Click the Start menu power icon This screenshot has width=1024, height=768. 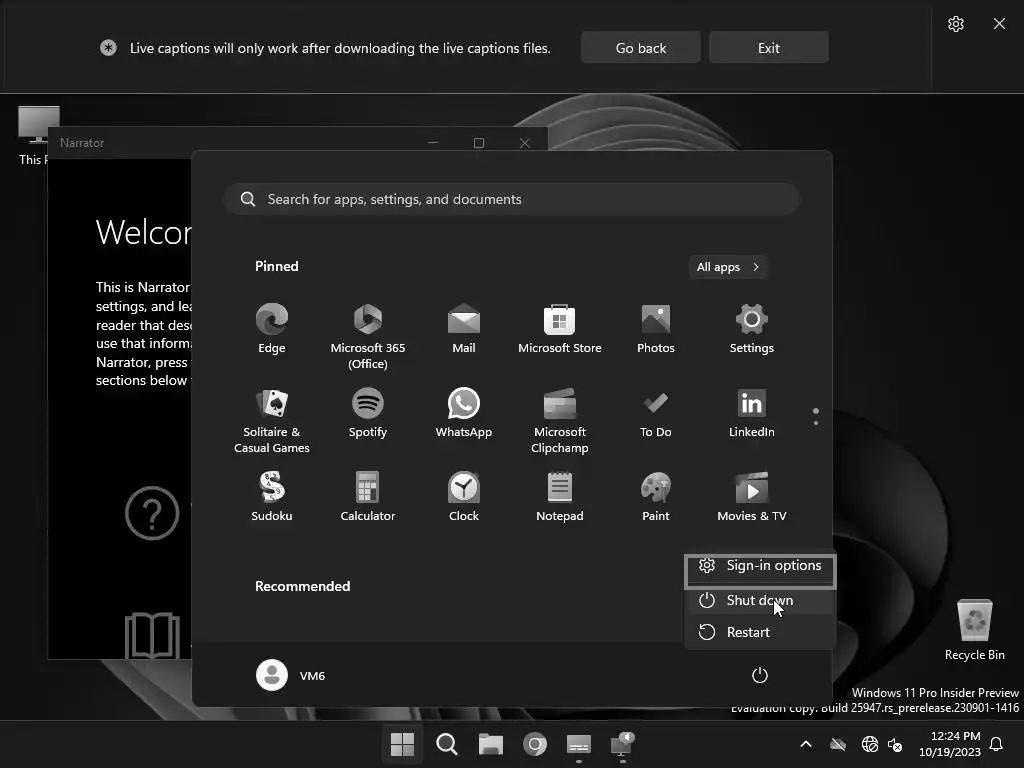(760, 675)
